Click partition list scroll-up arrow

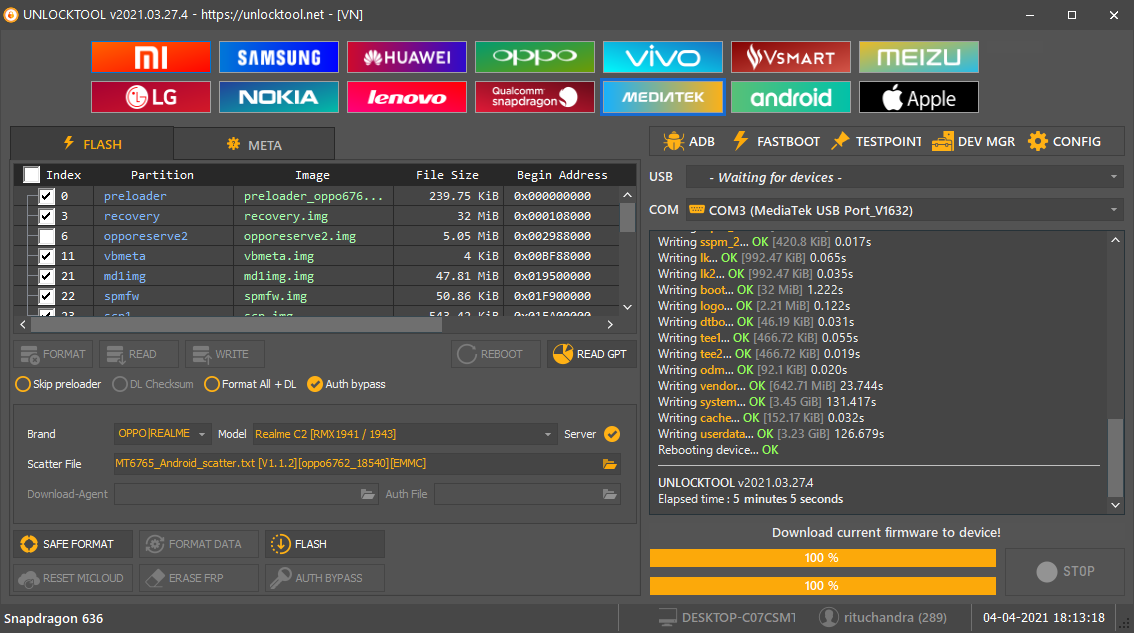tap(627, 195)
